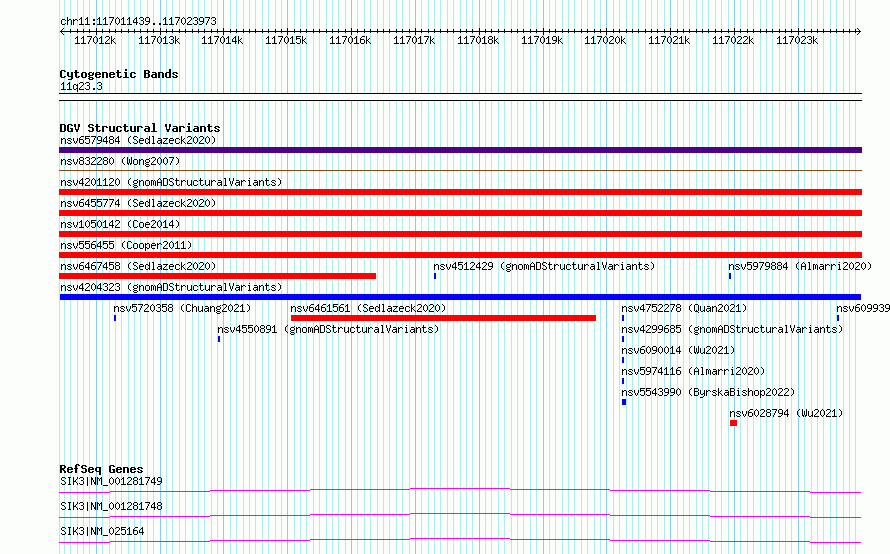Open variant nsv556455 (Cooper2011) label

click(126, 245)
